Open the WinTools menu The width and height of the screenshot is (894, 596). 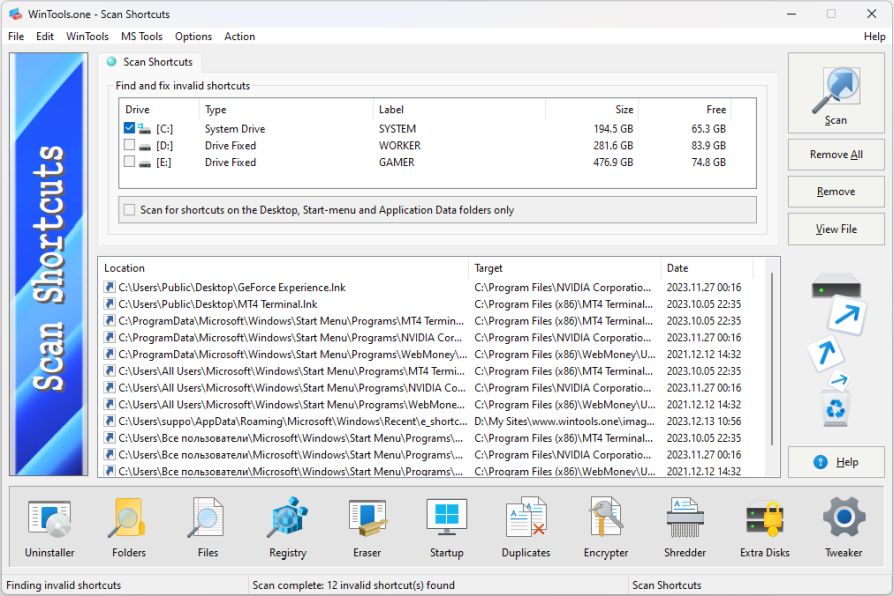(87, 37)
